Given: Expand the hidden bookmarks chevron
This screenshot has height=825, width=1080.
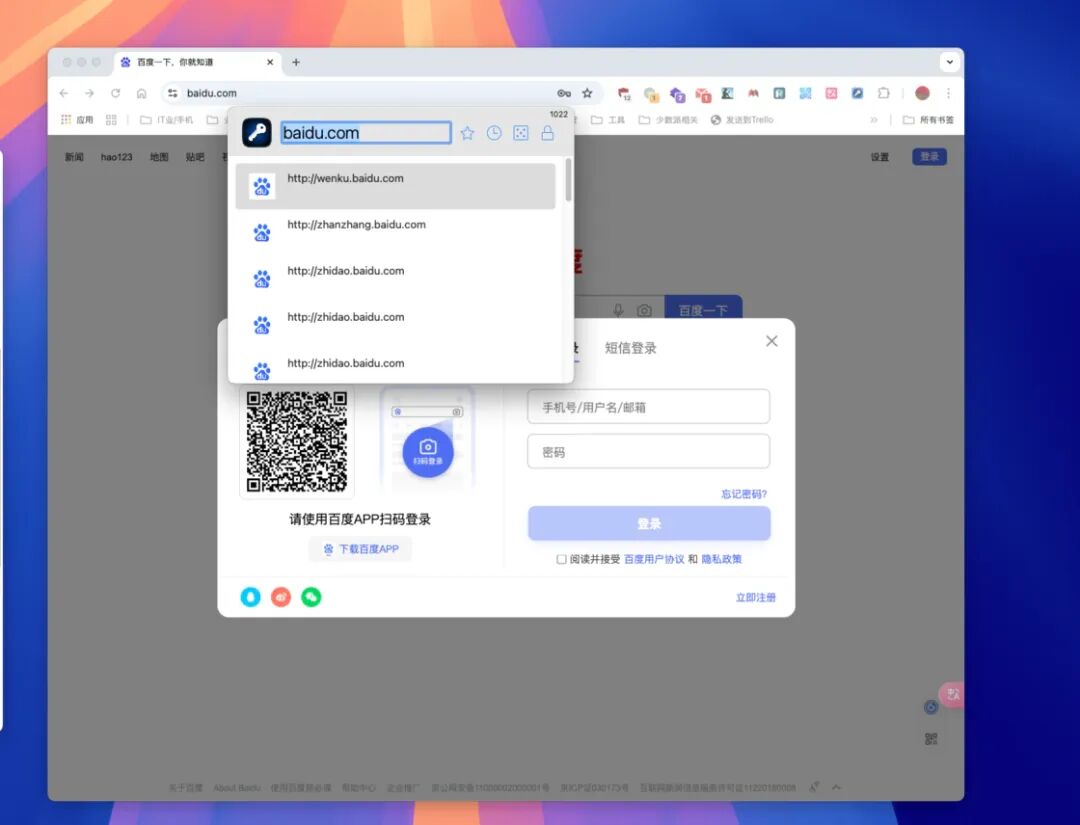Looking at the screenshot, I should tap(874, 120).
